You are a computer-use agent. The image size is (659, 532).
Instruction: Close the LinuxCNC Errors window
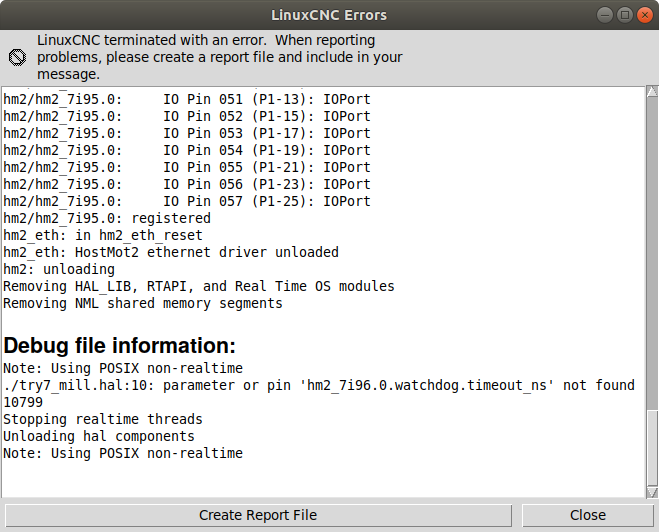pos(643,15)
